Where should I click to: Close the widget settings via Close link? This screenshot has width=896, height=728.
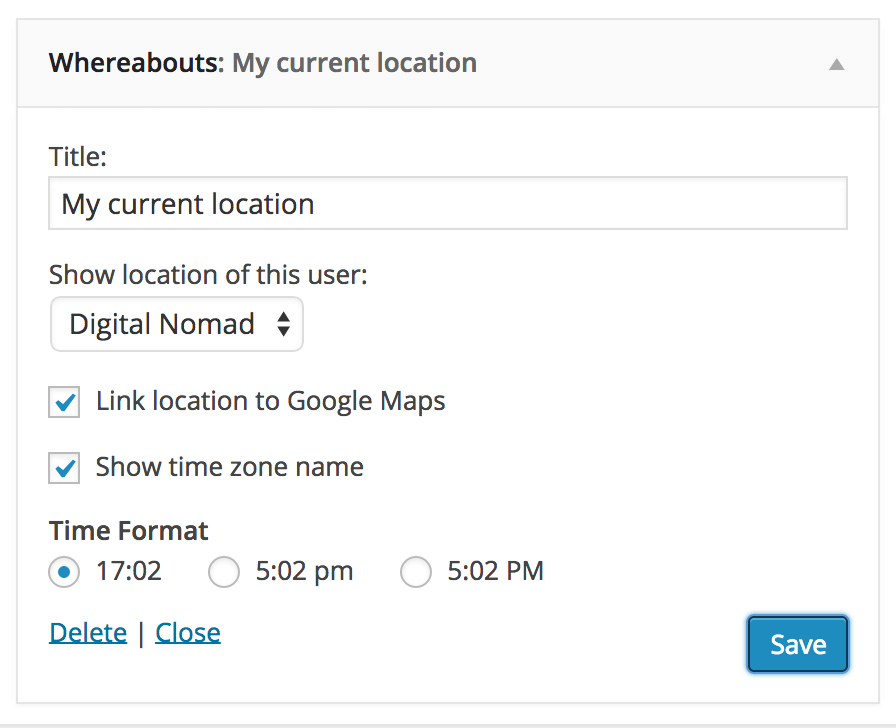(187, 633)
